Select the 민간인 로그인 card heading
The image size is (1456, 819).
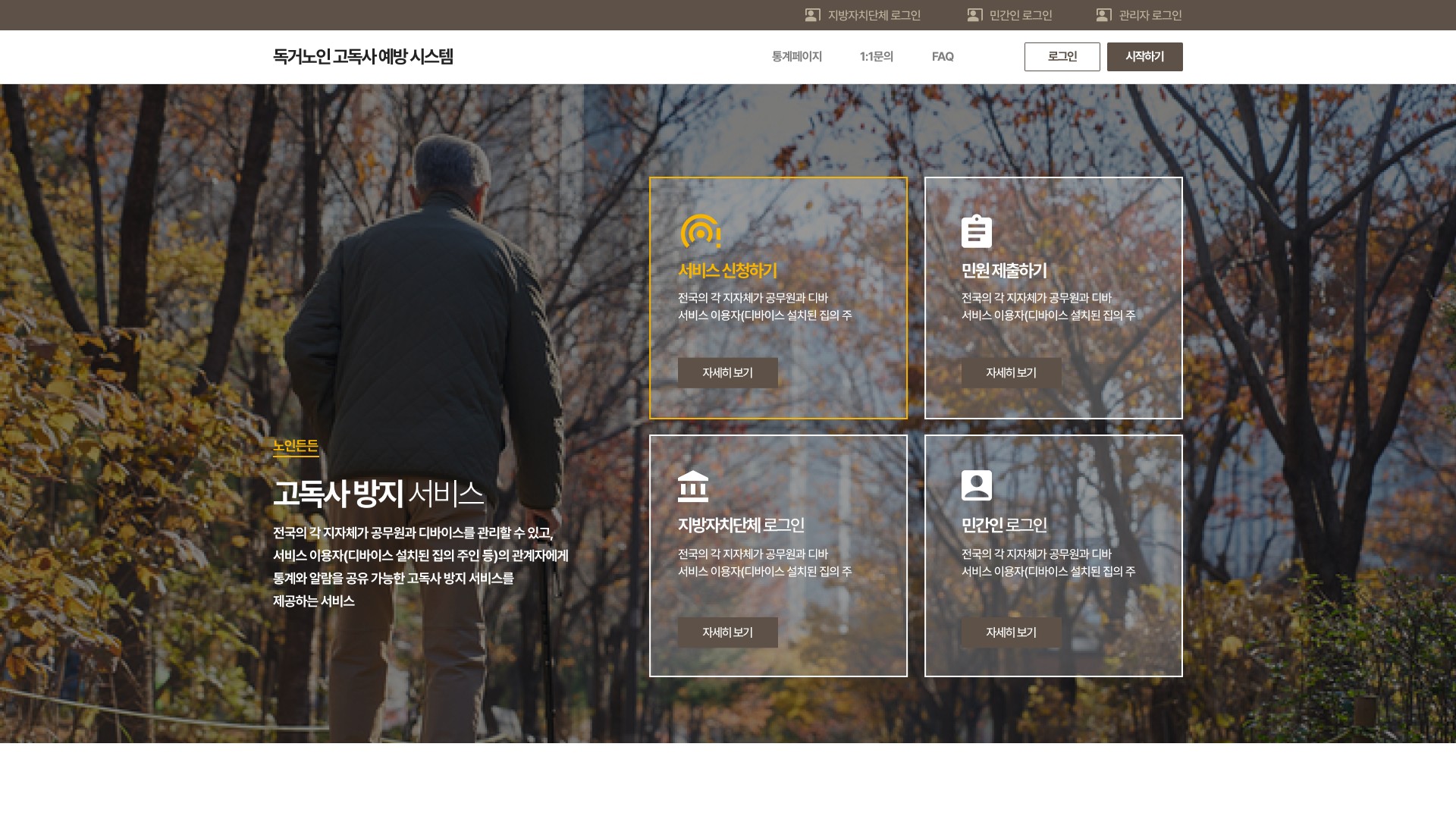1004,525
